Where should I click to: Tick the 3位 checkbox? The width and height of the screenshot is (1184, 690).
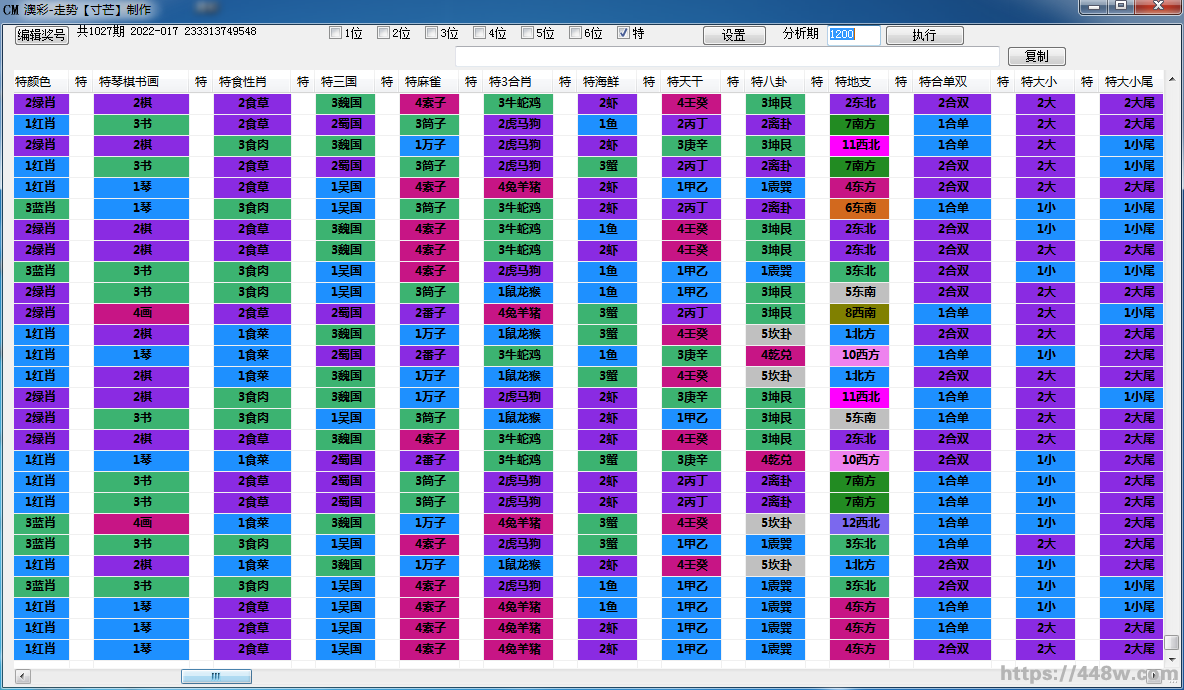(x=432, y=33)
